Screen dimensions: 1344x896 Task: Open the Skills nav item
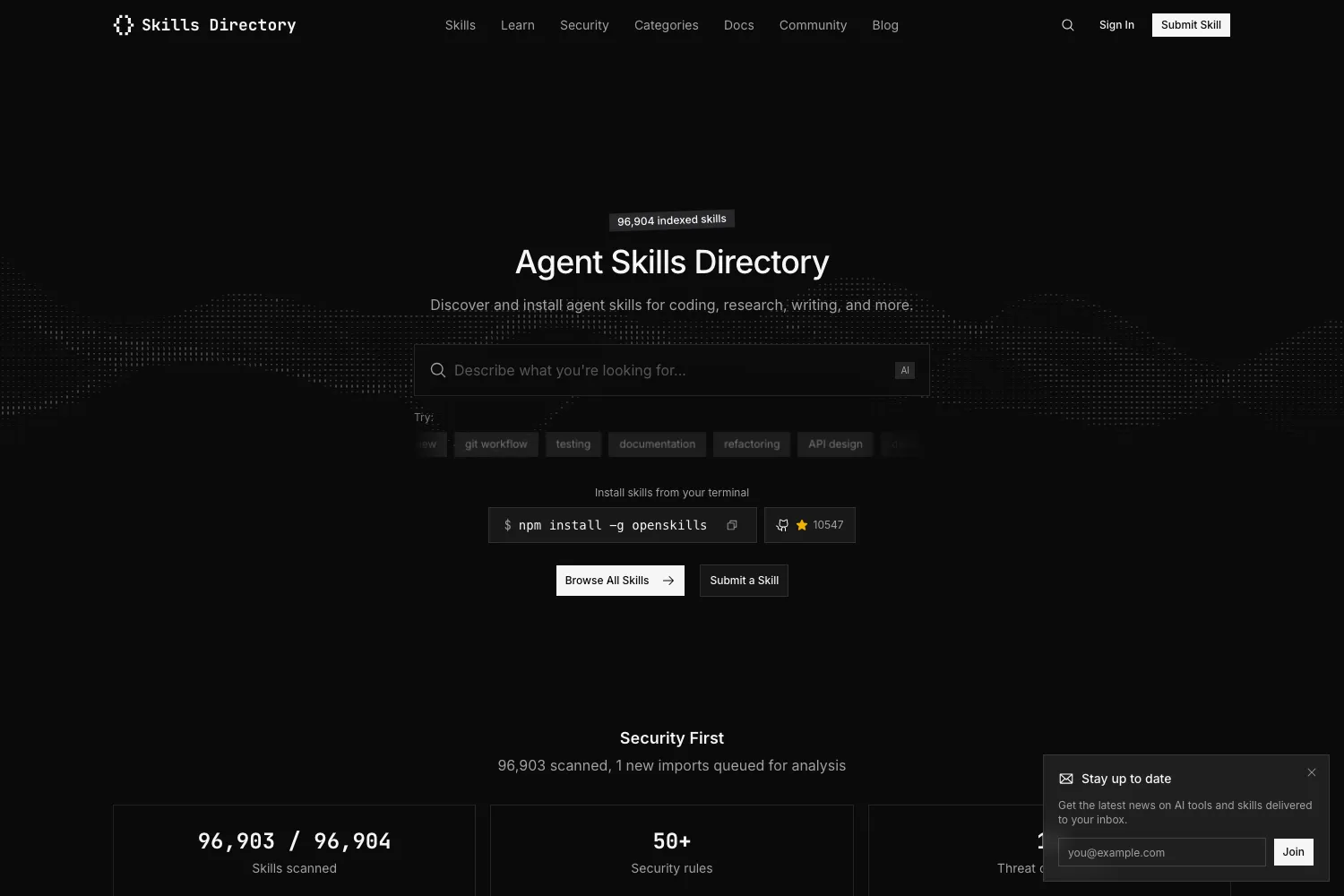[461, 25]
